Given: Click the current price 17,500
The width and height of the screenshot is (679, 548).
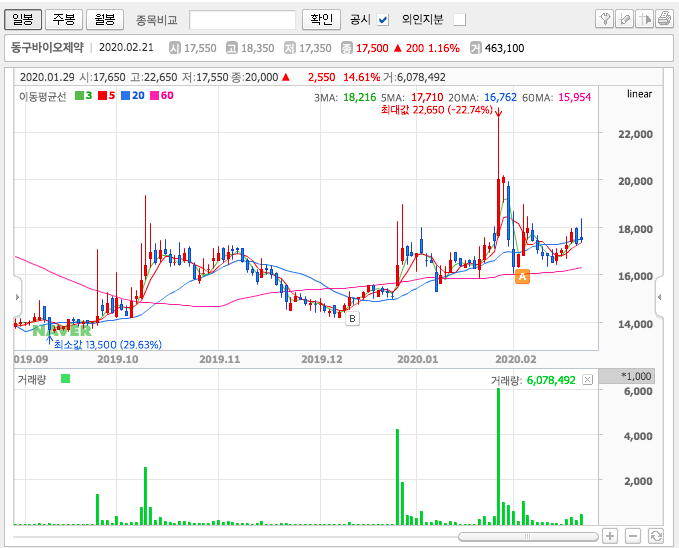Looking at the screenshot, I should pos(372,48).
